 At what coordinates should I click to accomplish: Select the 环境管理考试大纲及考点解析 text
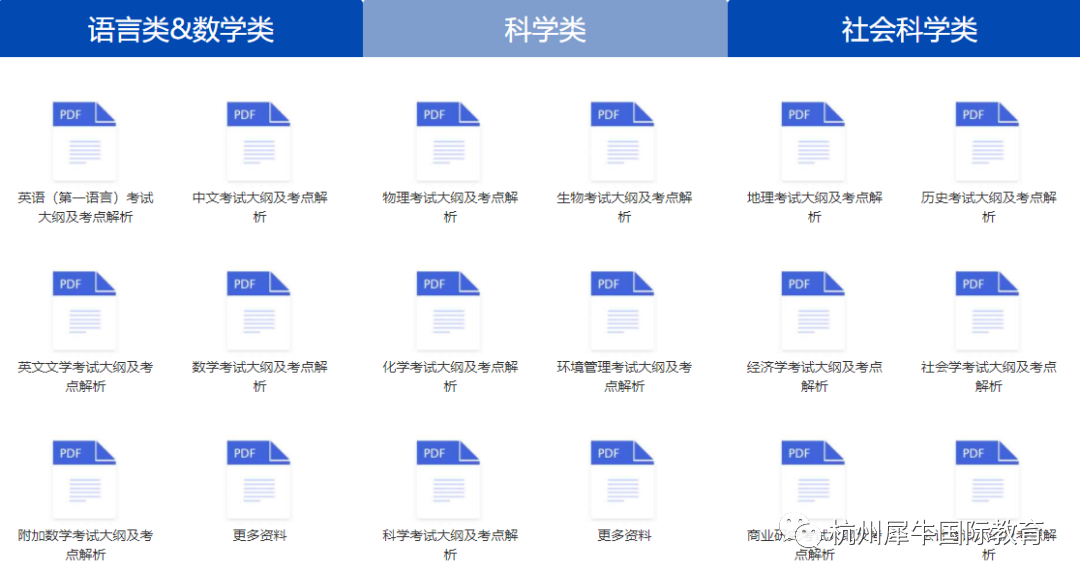tap(624, 377)
